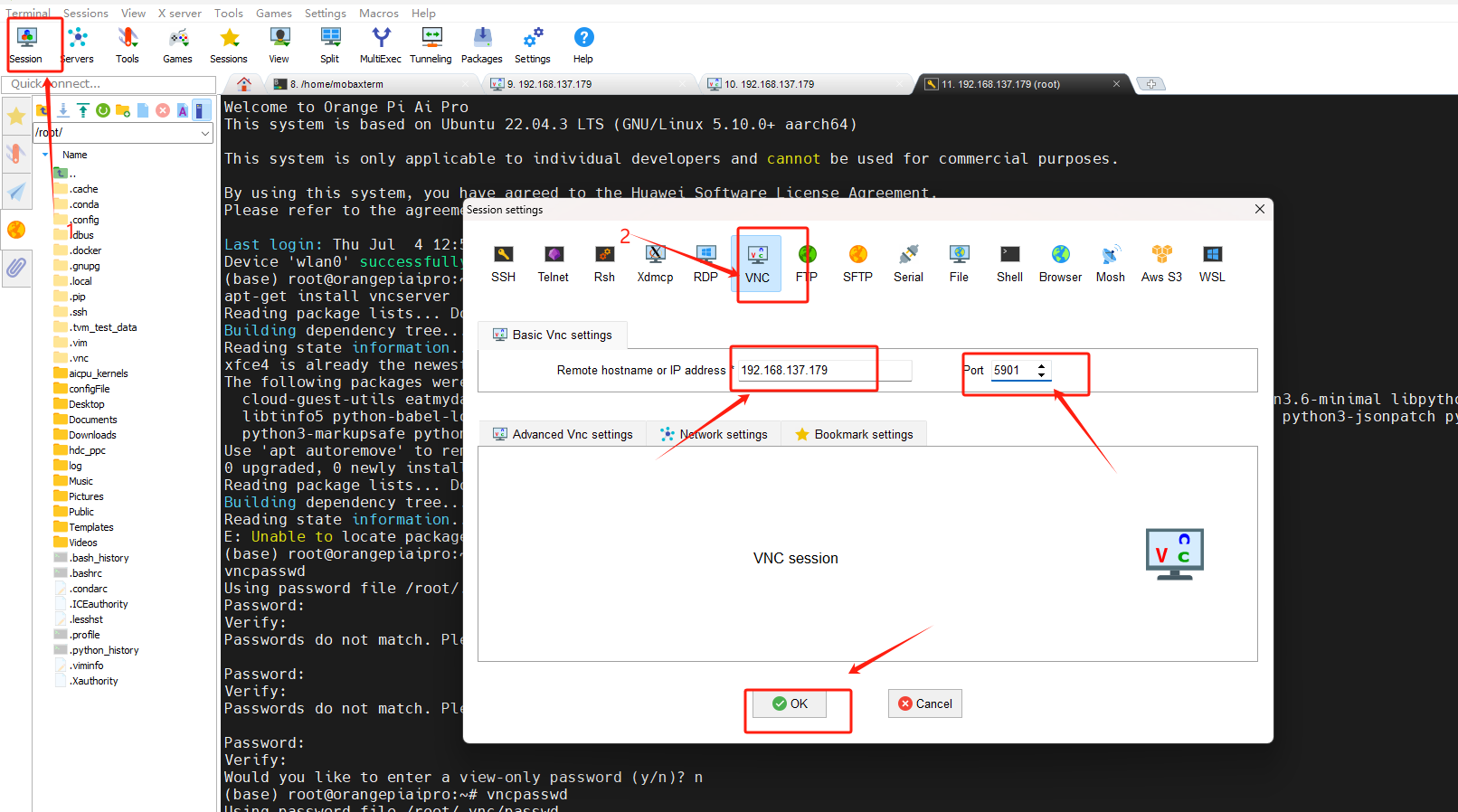Decrease the Port value with down arrow
Image resolution: width=1458 pixels, height=812 pixels.
coord(1042,374)
